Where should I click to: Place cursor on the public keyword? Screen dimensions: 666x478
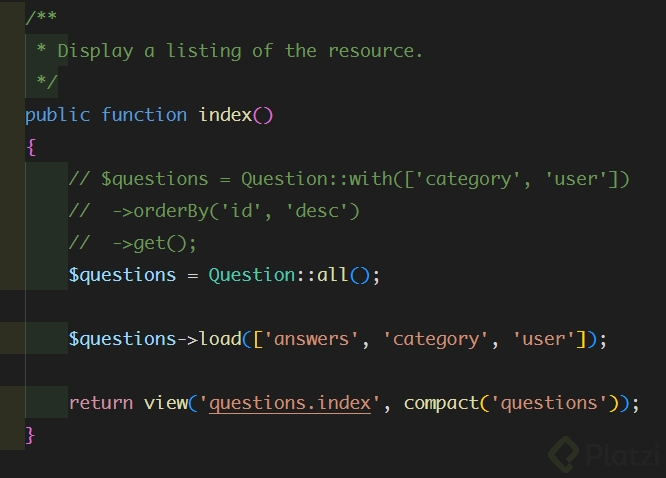click(x=57, y=114)
